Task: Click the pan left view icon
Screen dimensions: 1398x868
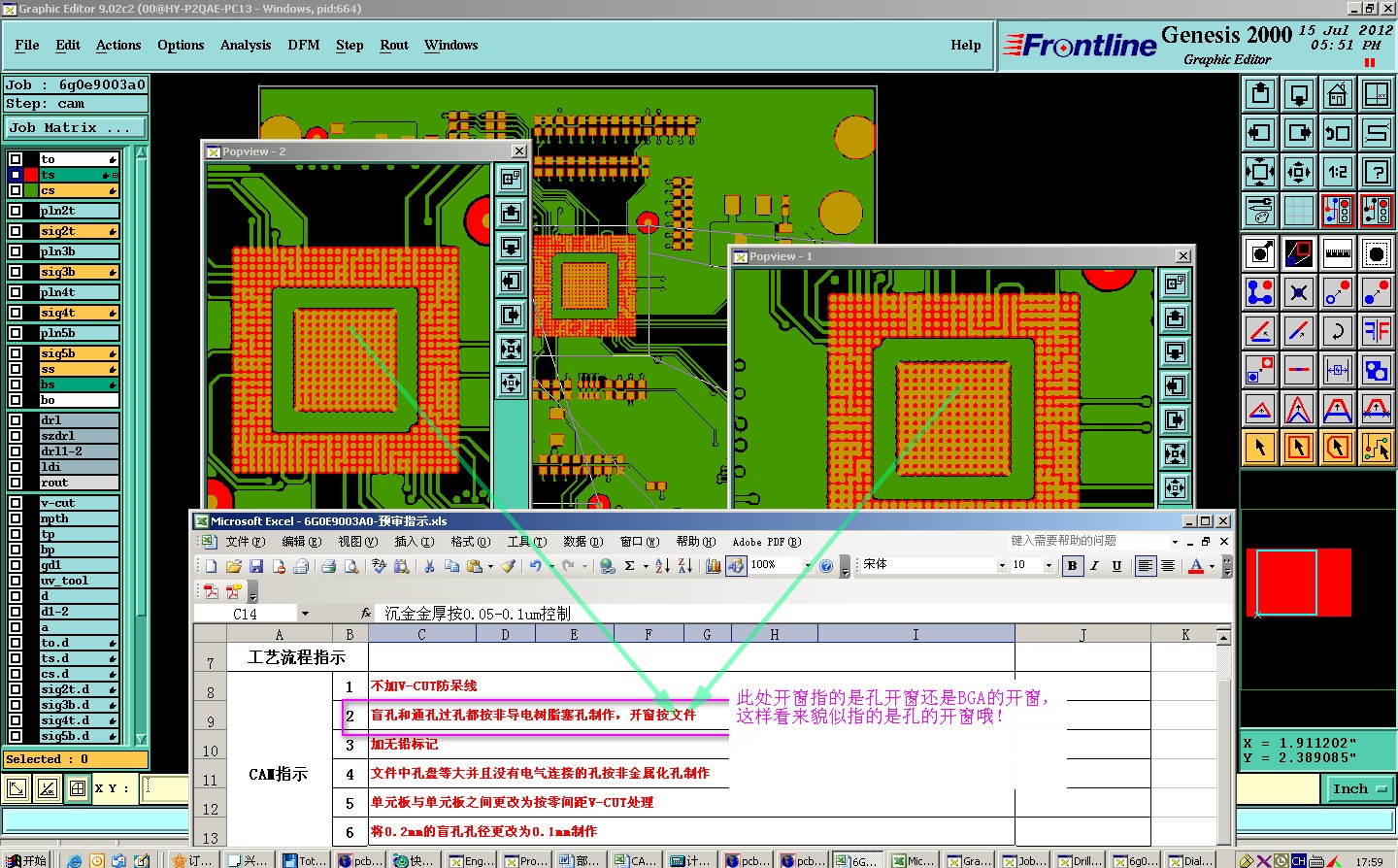Action: [1260, 133]
